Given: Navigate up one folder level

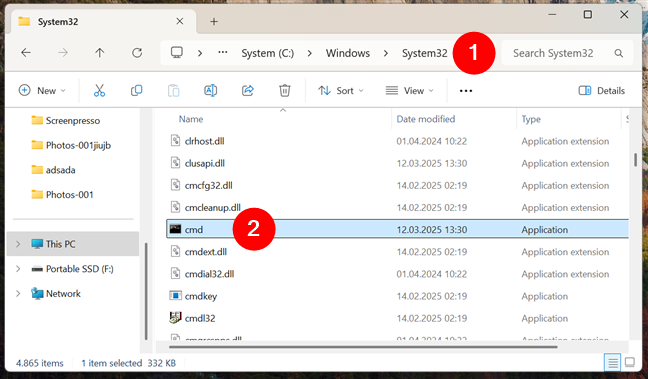Looking at the screenshot, I should (x=100, y=53).
